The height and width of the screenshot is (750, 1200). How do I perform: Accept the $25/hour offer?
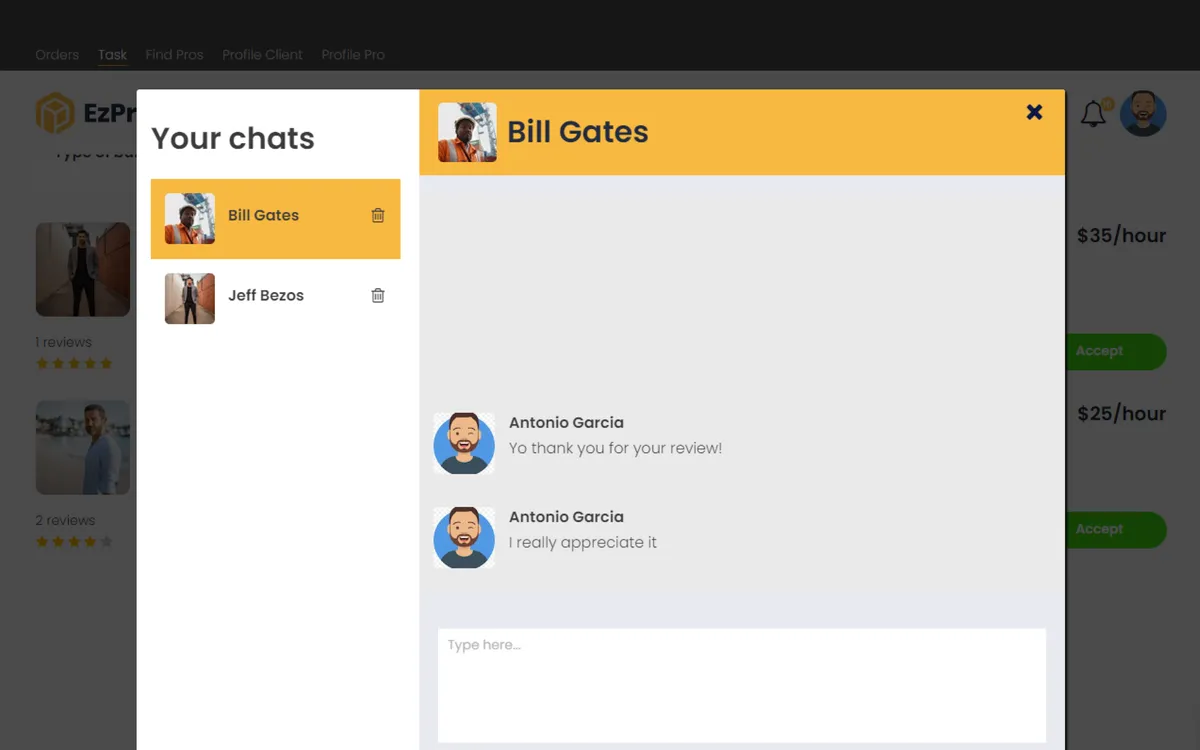tap(1116, 529)
